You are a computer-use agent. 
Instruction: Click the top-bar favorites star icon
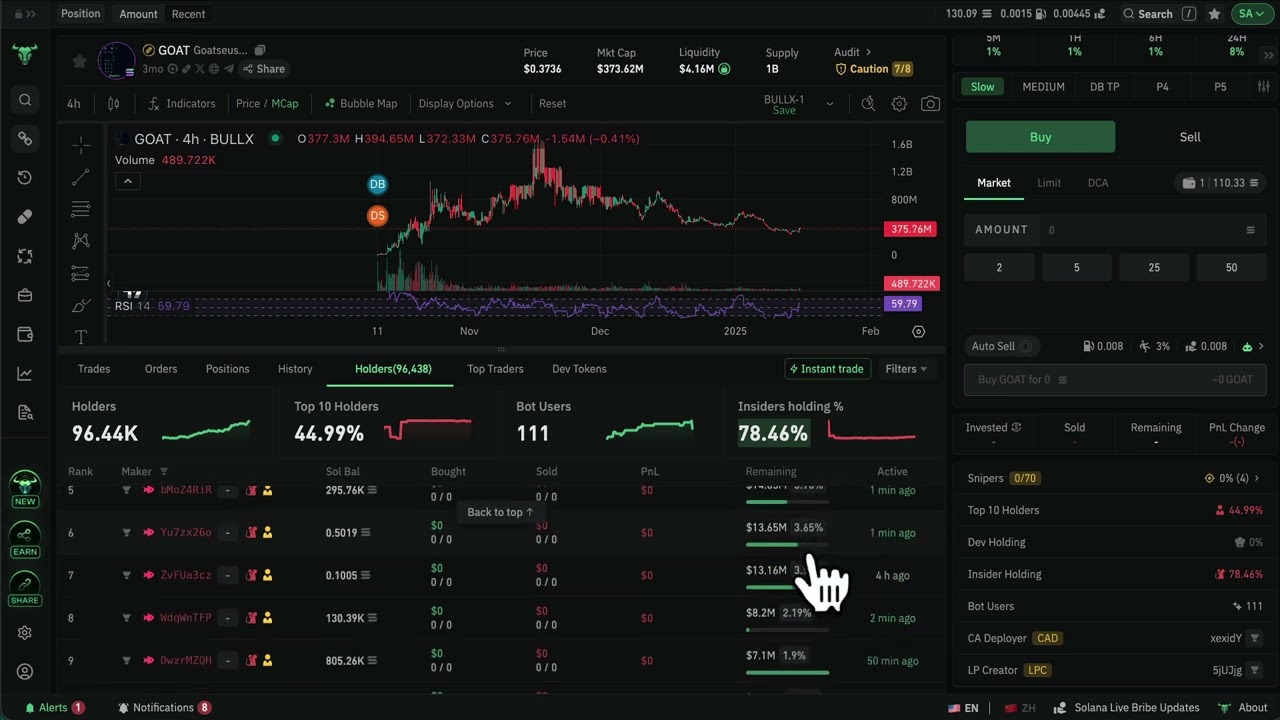[1214, 14]
